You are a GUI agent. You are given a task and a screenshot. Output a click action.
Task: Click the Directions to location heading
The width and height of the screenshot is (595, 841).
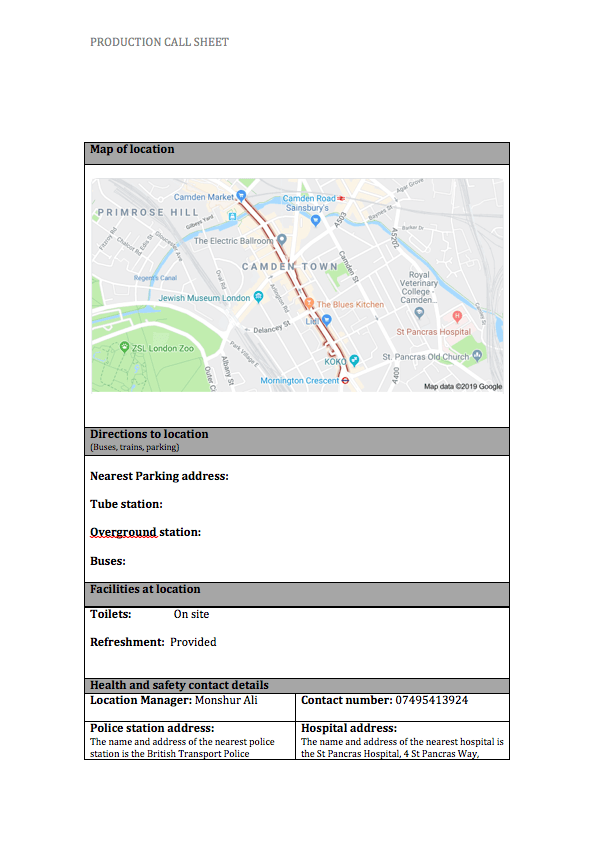click(149, 434)
